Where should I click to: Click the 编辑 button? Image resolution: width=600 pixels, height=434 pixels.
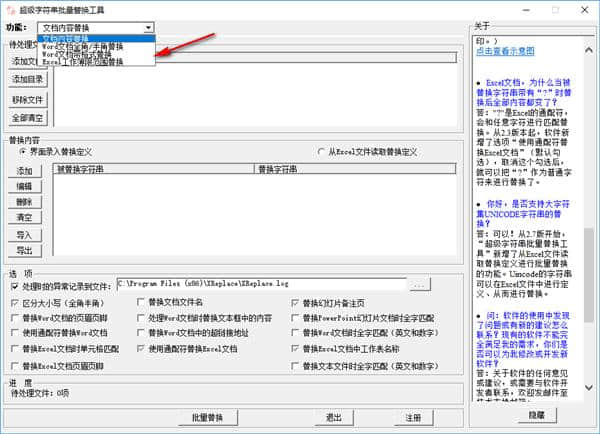click(x=24, y=186)
